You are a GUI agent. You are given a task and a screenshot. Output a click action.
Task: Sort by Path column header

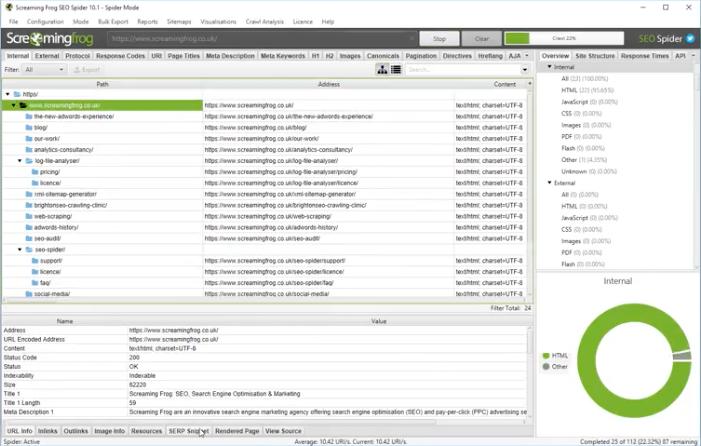102,84
